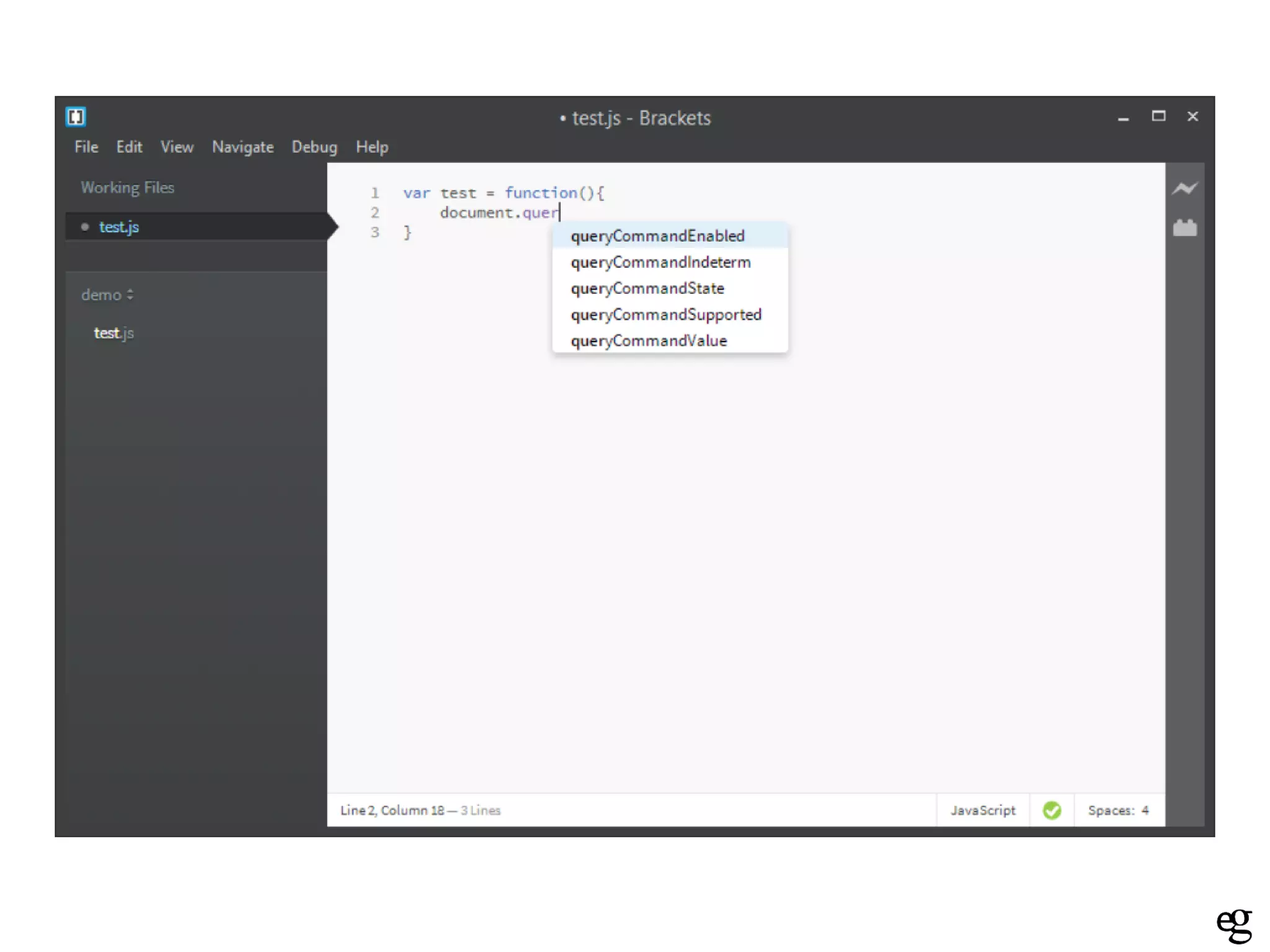The width and height of the screenshot is (1270, 952).
Task: Open the JavaScript language selector
Action: pyautogui.click(x=983, y=810)
